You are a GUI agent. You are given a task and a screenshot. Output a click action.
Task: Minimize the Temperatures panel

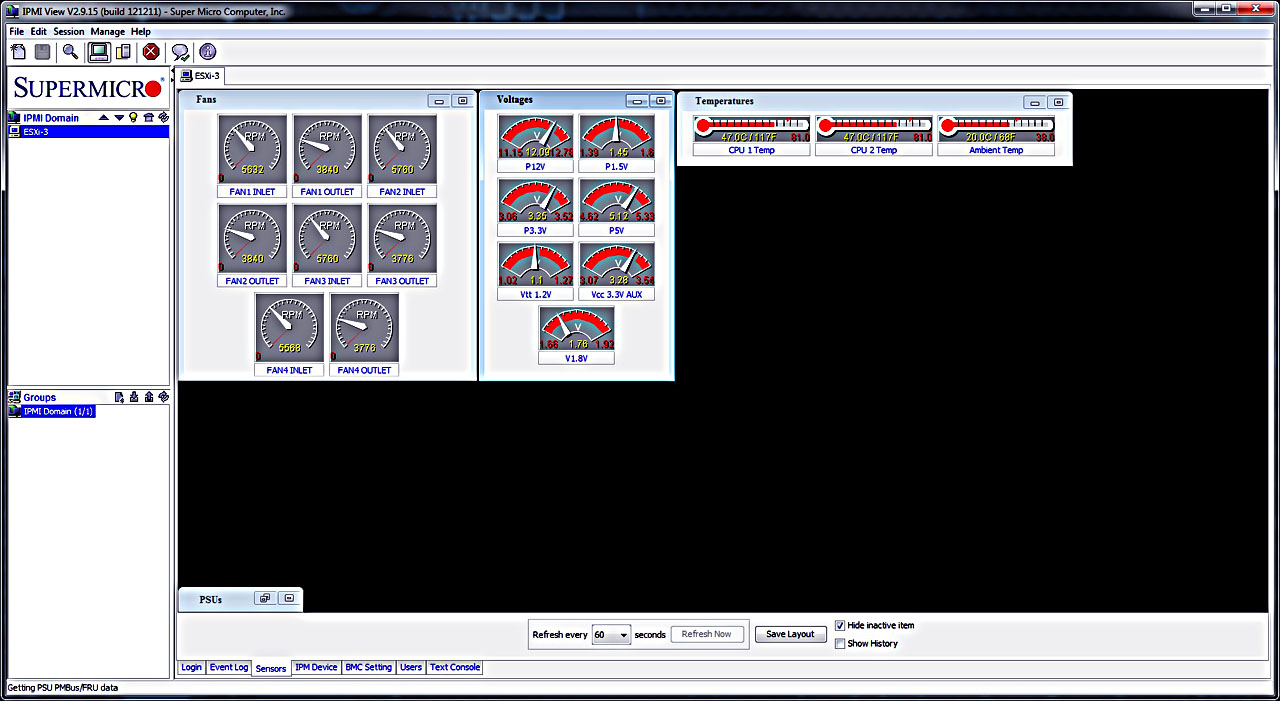1034,102
